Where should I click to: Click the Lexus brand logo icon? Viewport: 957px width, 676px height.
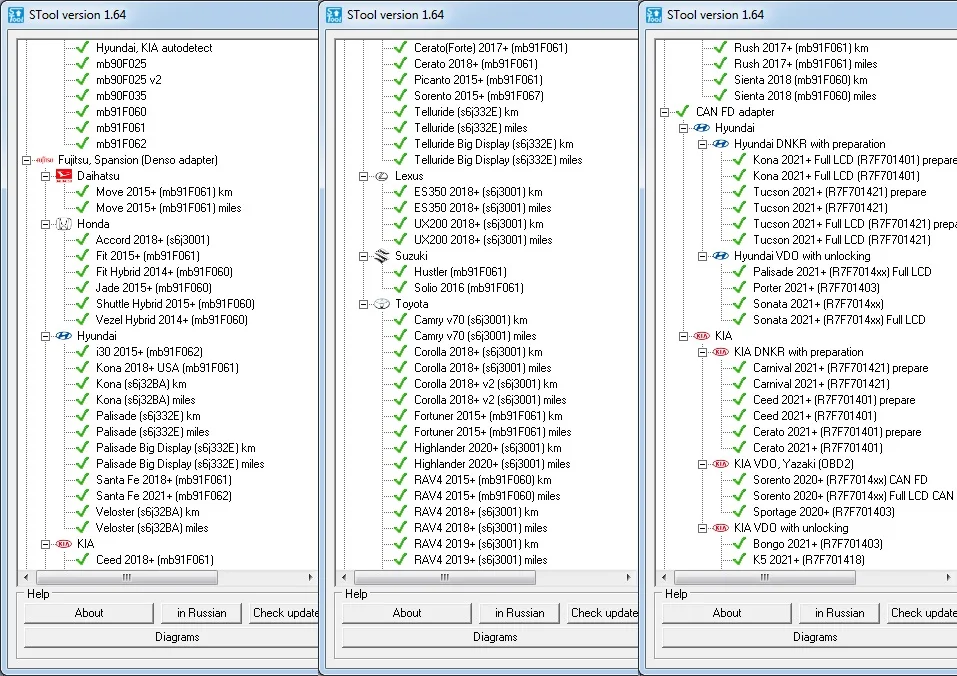click(381, 176)
